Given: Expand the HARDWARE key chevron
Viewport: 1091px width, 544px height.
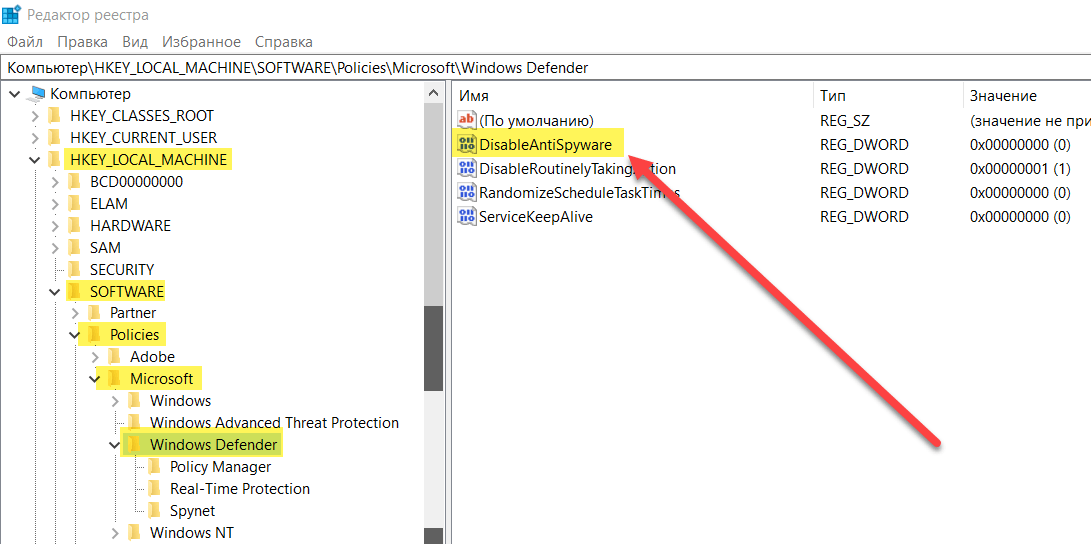Looking at the screenshot, I should (x=56, y=226).
